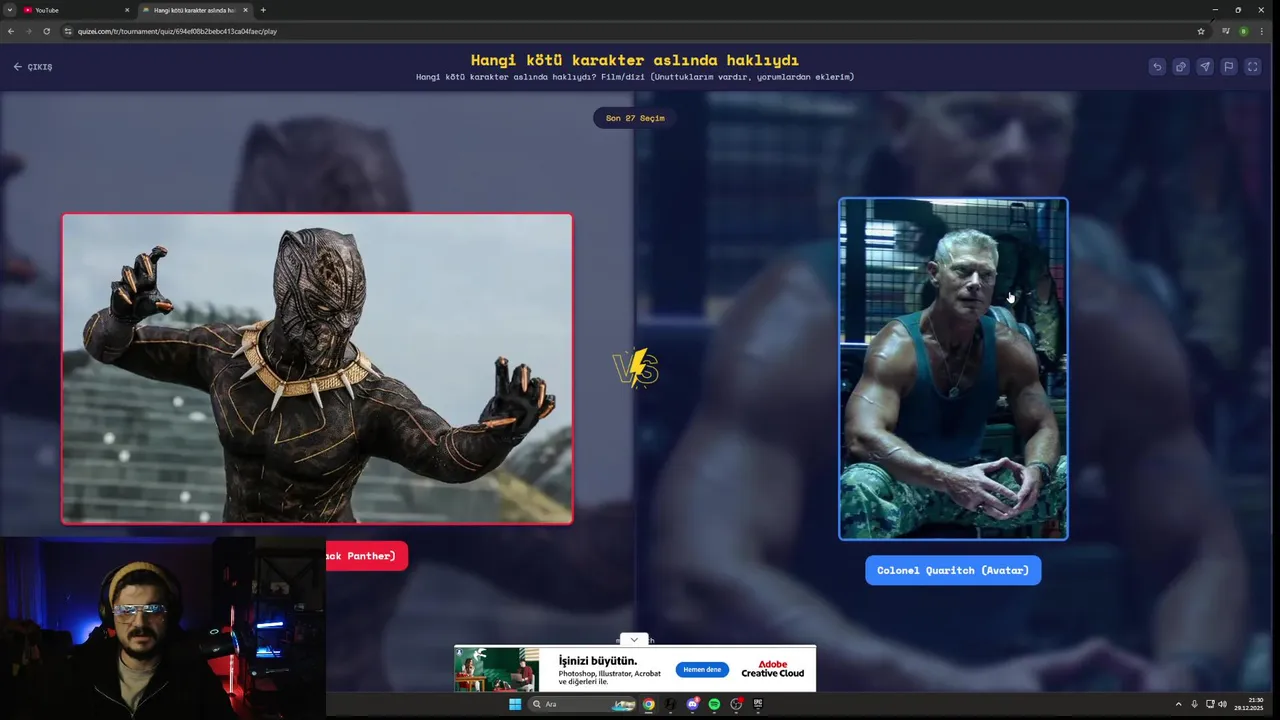Reload the quizzei page
The image size is (1280, 720).
pyautogui.click(x=46, y=31)
